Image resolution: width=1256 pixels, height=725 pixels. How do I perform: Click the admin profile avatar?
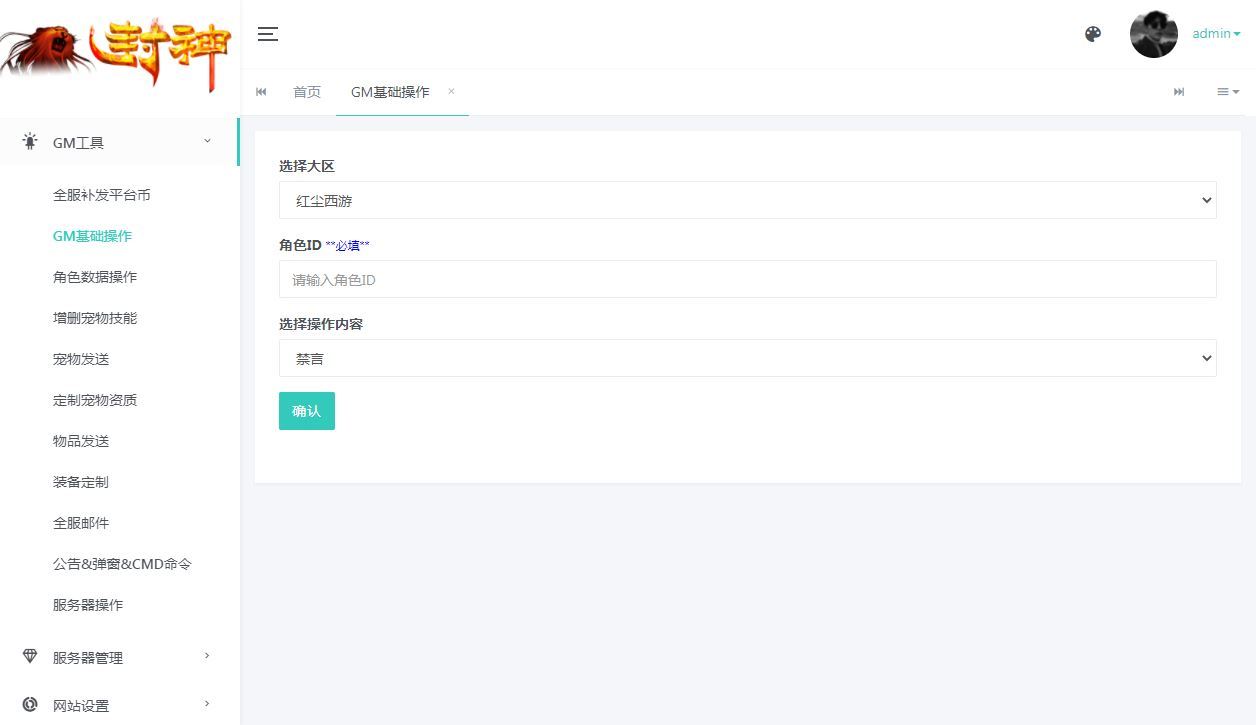tap(1153, 33)
